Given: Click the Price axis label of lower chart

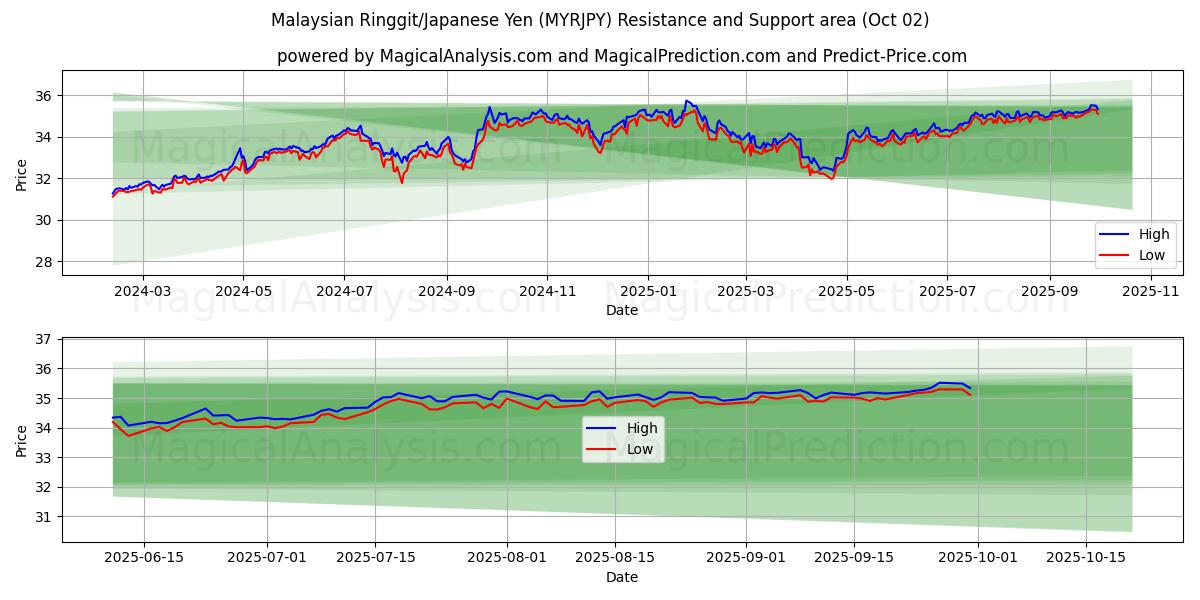Looking at the screenshot, I should tap(22, 440).
